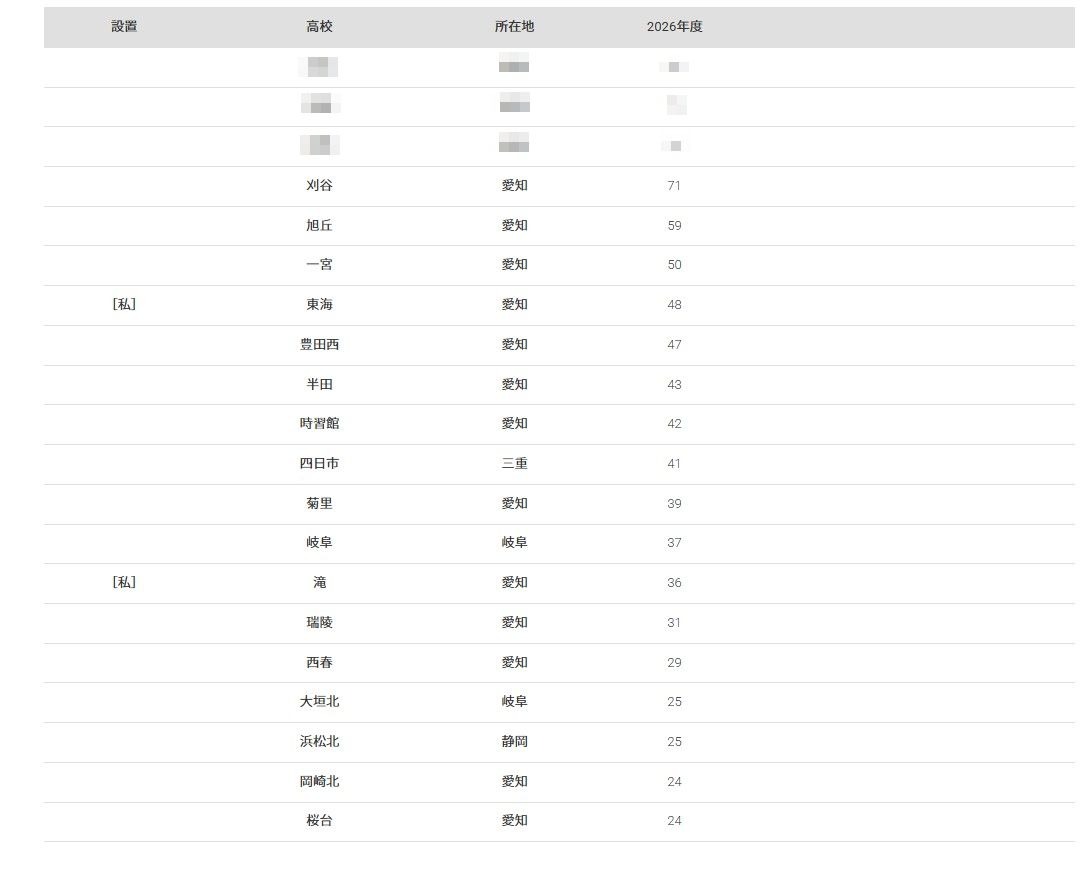Click the 設置 column header
Viewport: 1092px width, 893px height.
(124, 27)
